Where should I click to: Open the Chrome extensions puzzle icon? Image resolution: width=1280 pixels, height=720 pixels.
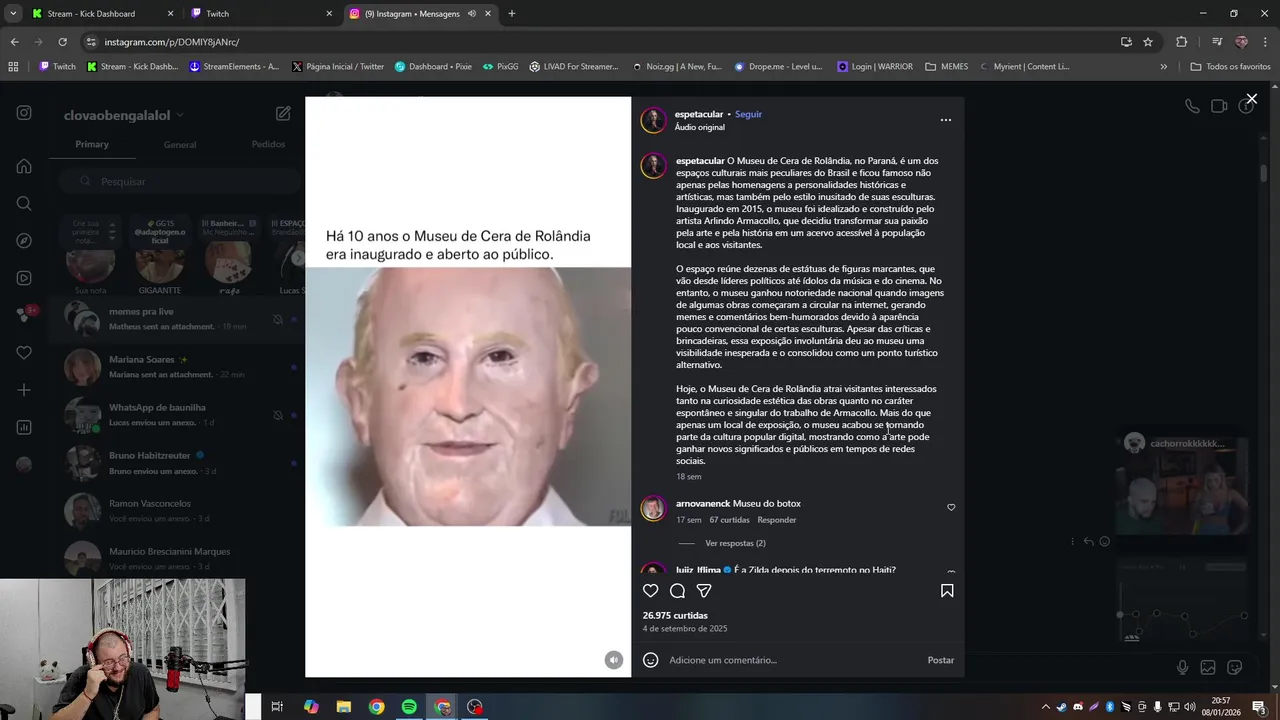point(1182,42)
